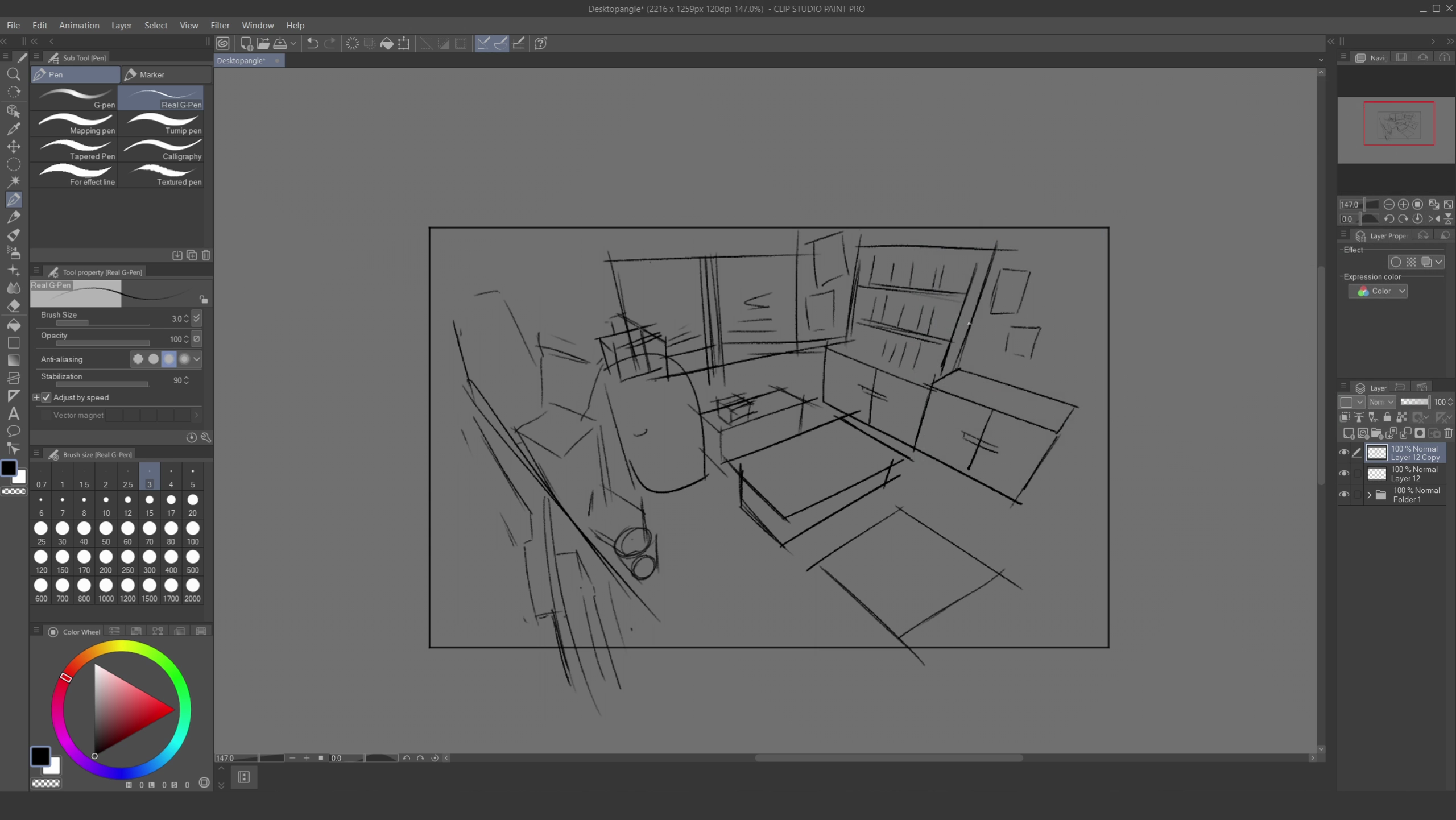Screen dimensions: 1456x820
Task: Select the Eraser tool
Action: point(14,305)
